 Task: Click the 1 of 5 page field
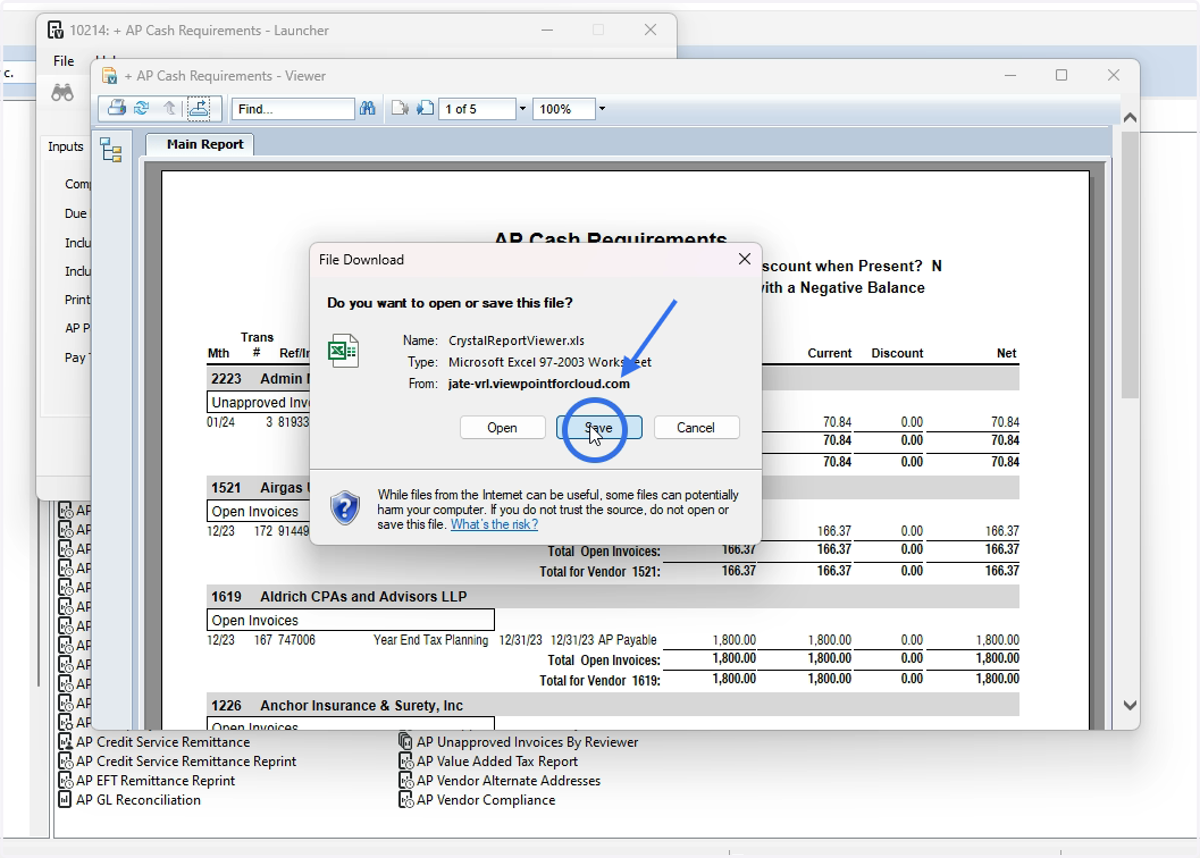[477, 108]
